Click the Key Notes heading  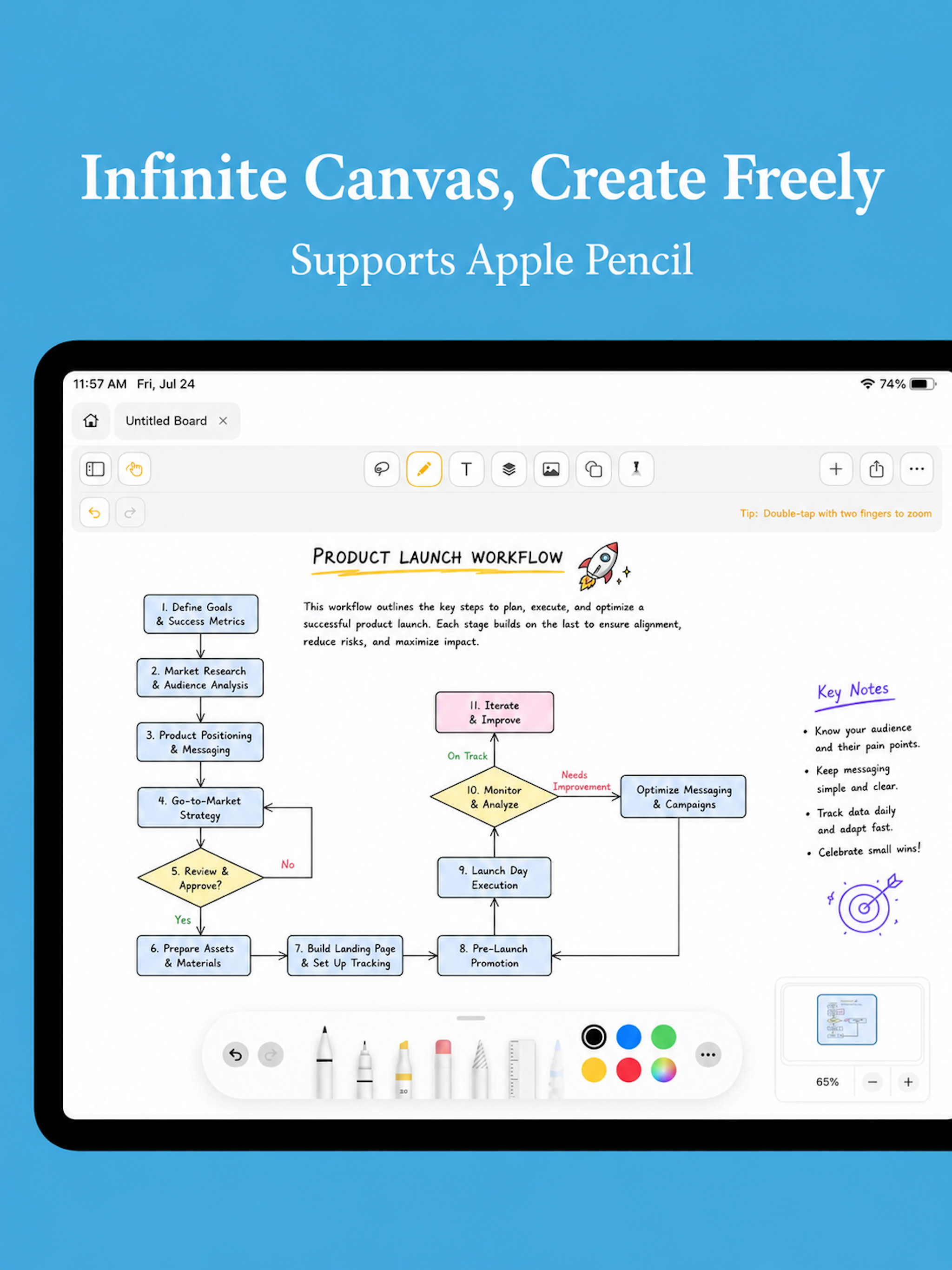pos(853,691)
